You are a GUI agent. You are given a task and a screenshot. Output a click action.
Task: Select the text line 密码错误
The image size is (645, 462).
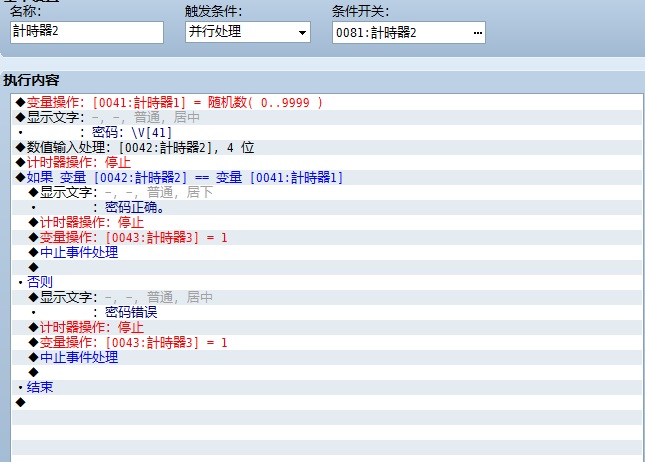[x=327, y=313]
